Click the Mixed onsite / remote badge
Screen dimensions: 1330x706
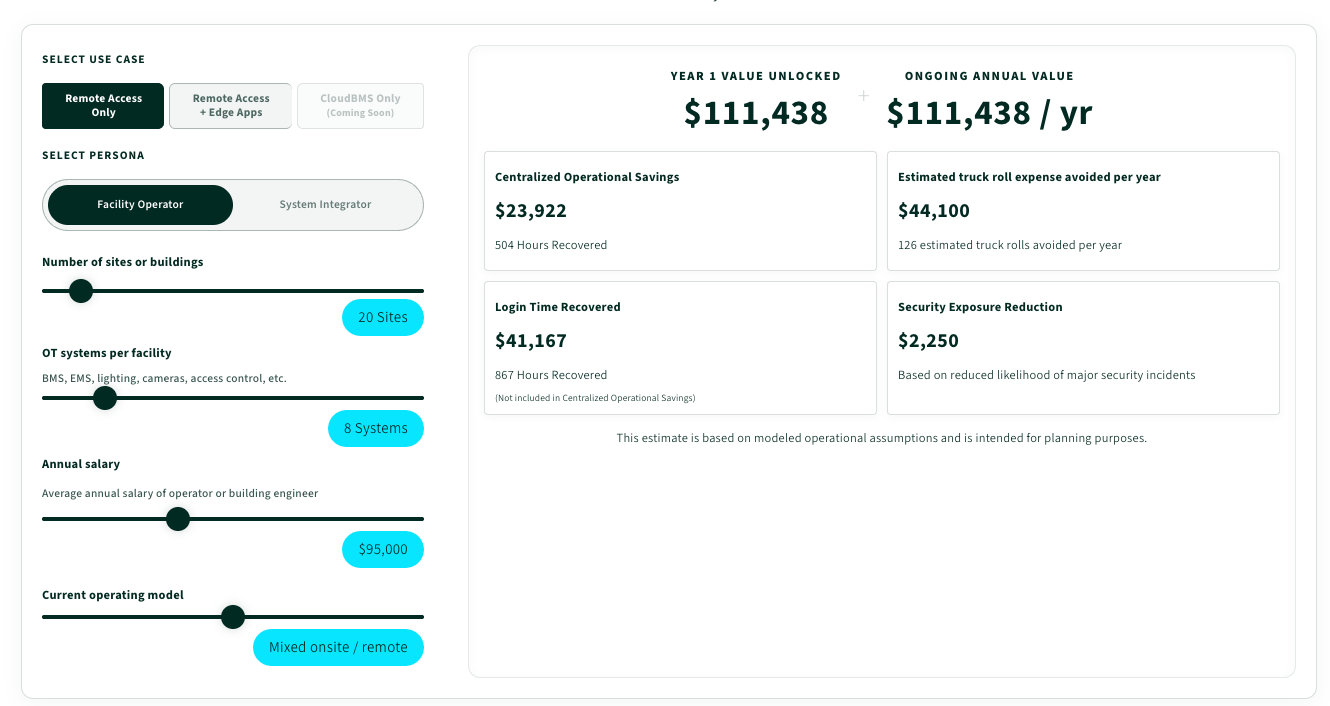(338, 647)
